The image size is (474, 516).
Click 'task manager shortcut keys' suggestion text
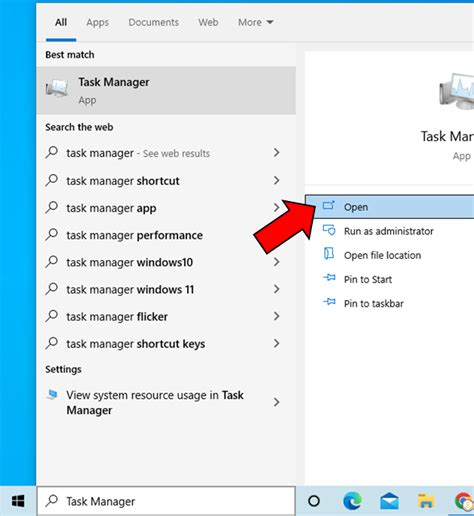point(135,344)
